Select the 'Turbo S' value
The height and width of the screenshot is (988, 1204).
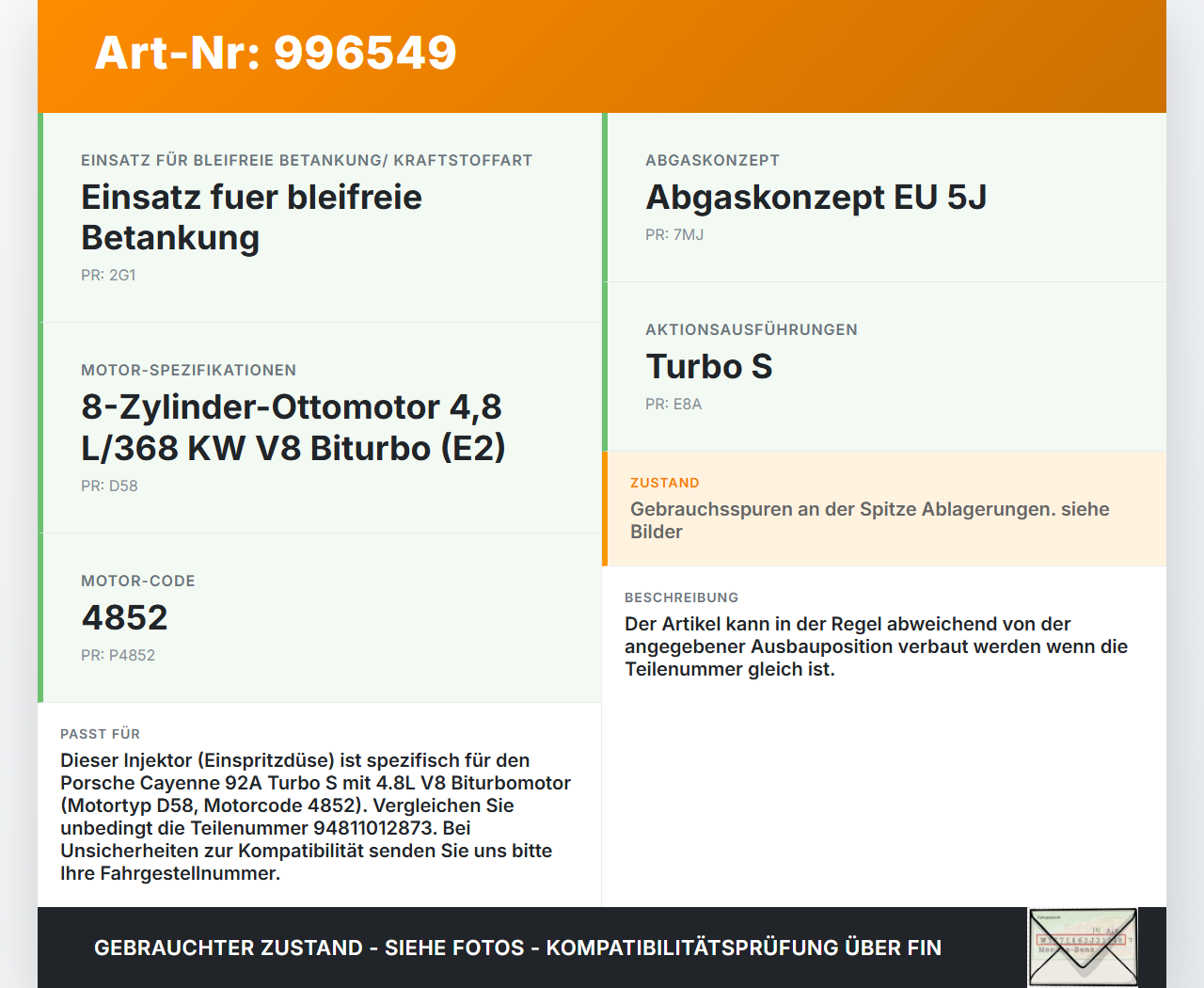[709, 367]
